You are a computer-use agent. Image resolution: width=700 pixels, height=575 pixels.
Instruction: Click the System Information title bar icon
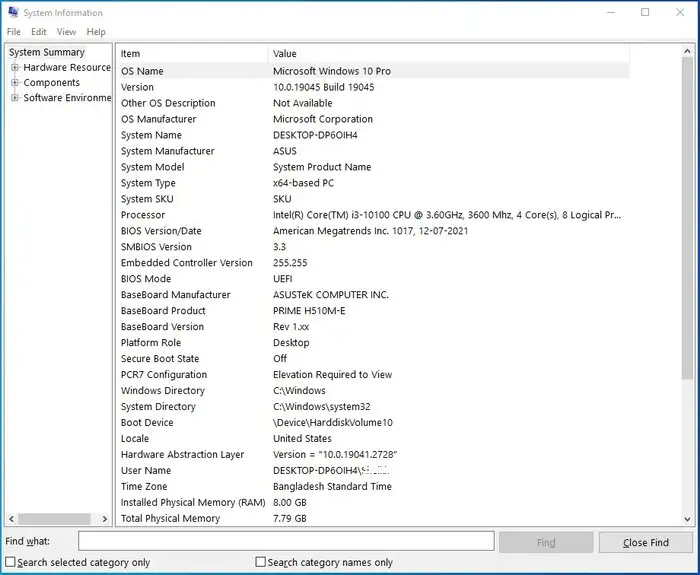pos(12,13)
